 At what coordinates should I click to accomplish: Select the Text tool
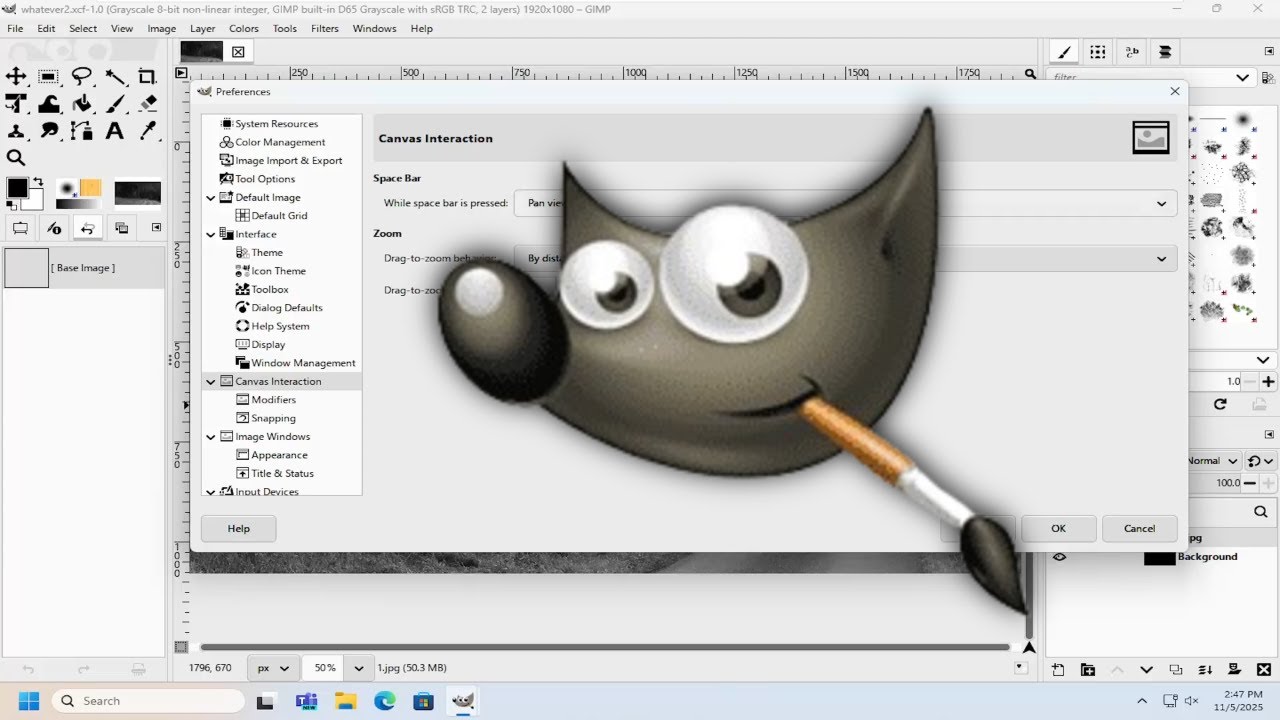[115, 130]
